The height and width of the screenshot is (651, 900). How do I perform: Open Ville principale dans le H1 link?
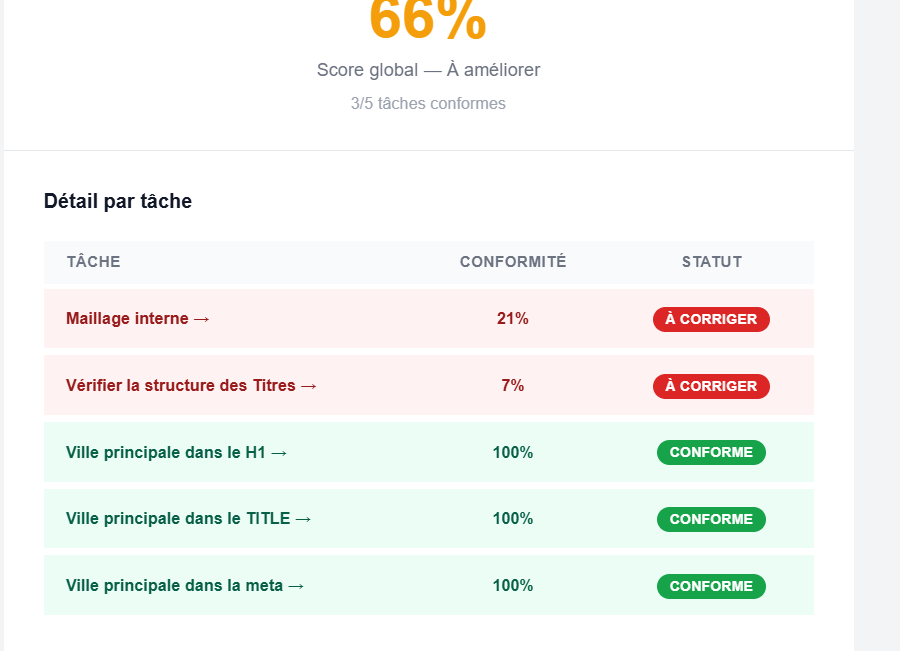point(176,452)
